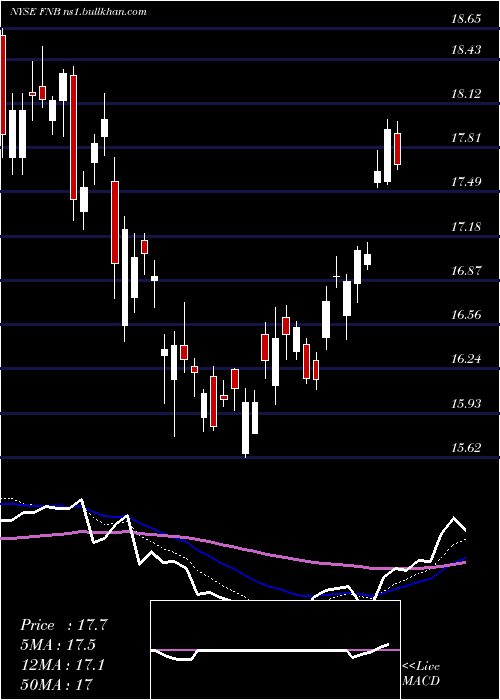This screenshot has width=500, height=700.
Task: Select the 16.24 price axis label
Action: coord(466,358)
